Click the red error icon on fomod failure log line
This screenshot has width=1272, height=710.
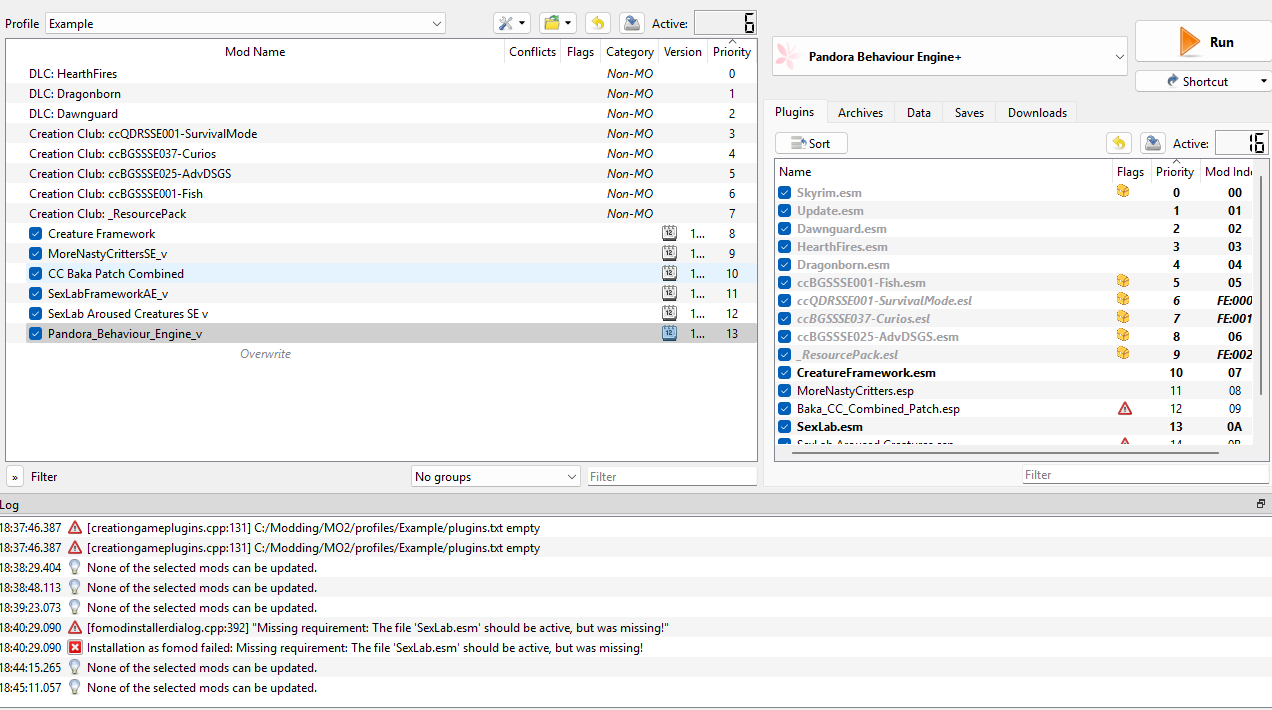point(75,647)
